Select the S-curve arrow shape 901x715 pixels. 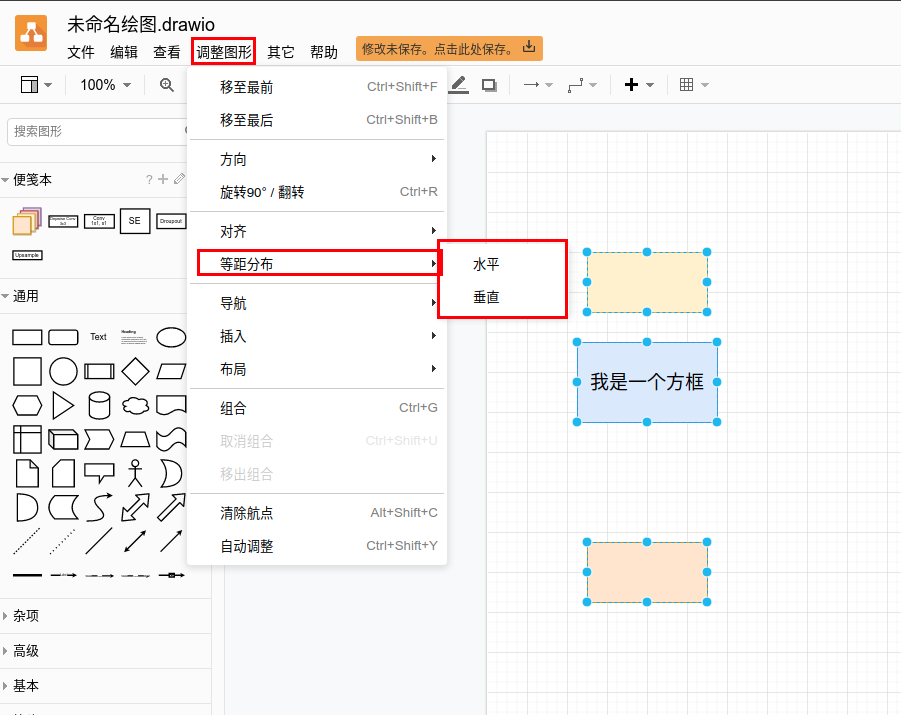[99, 508]
